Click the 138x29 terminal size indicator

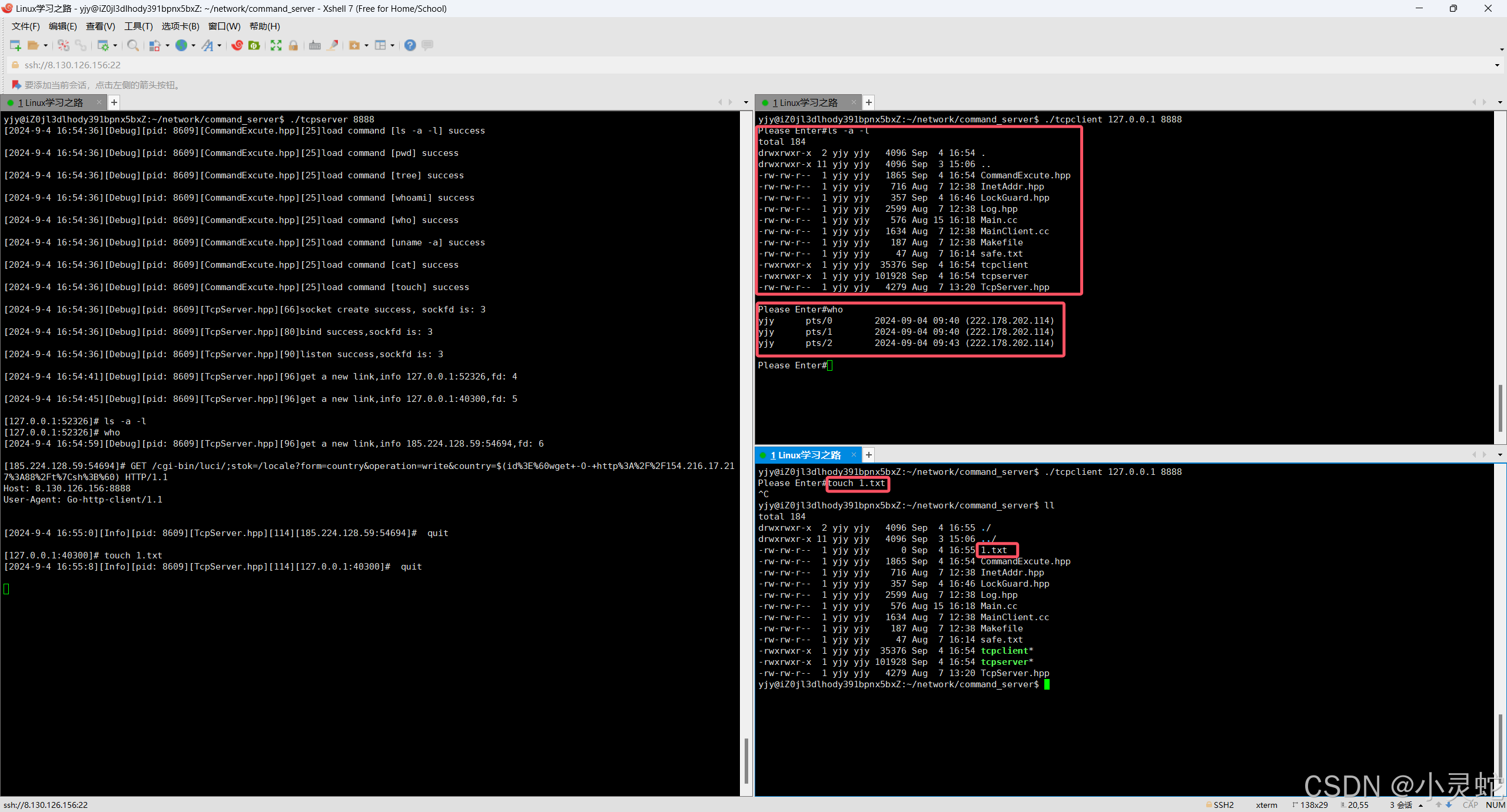coord(1310,805)
